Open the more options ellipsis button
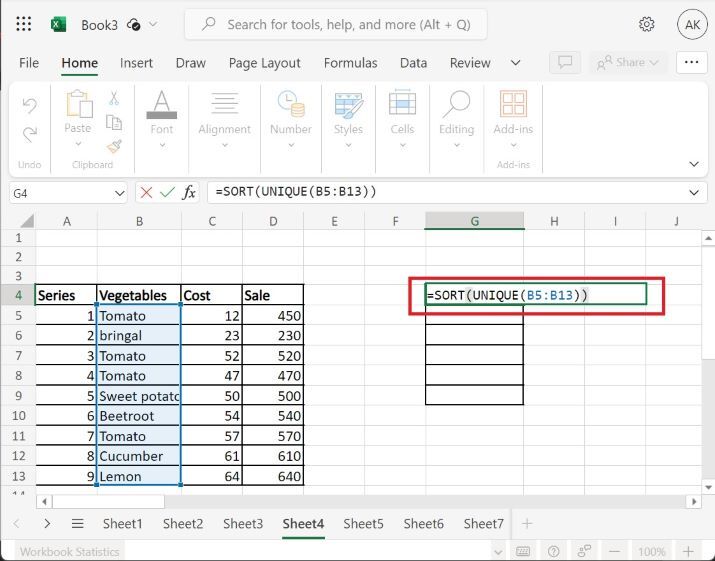Screen dimensions: 715x561 coord(691,62)
